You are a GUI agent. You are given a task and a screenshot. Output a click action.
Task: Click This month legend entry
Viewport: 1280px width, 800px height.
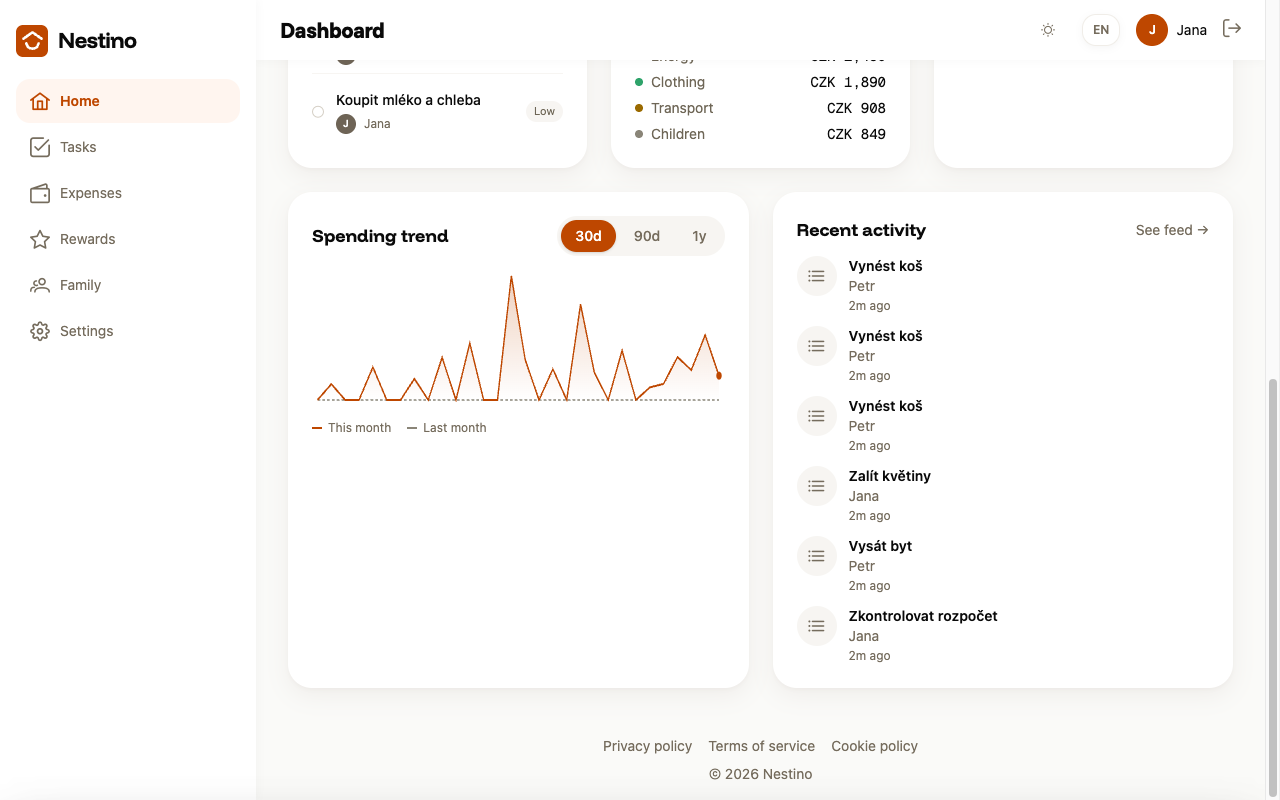click(x=352, y=428)
